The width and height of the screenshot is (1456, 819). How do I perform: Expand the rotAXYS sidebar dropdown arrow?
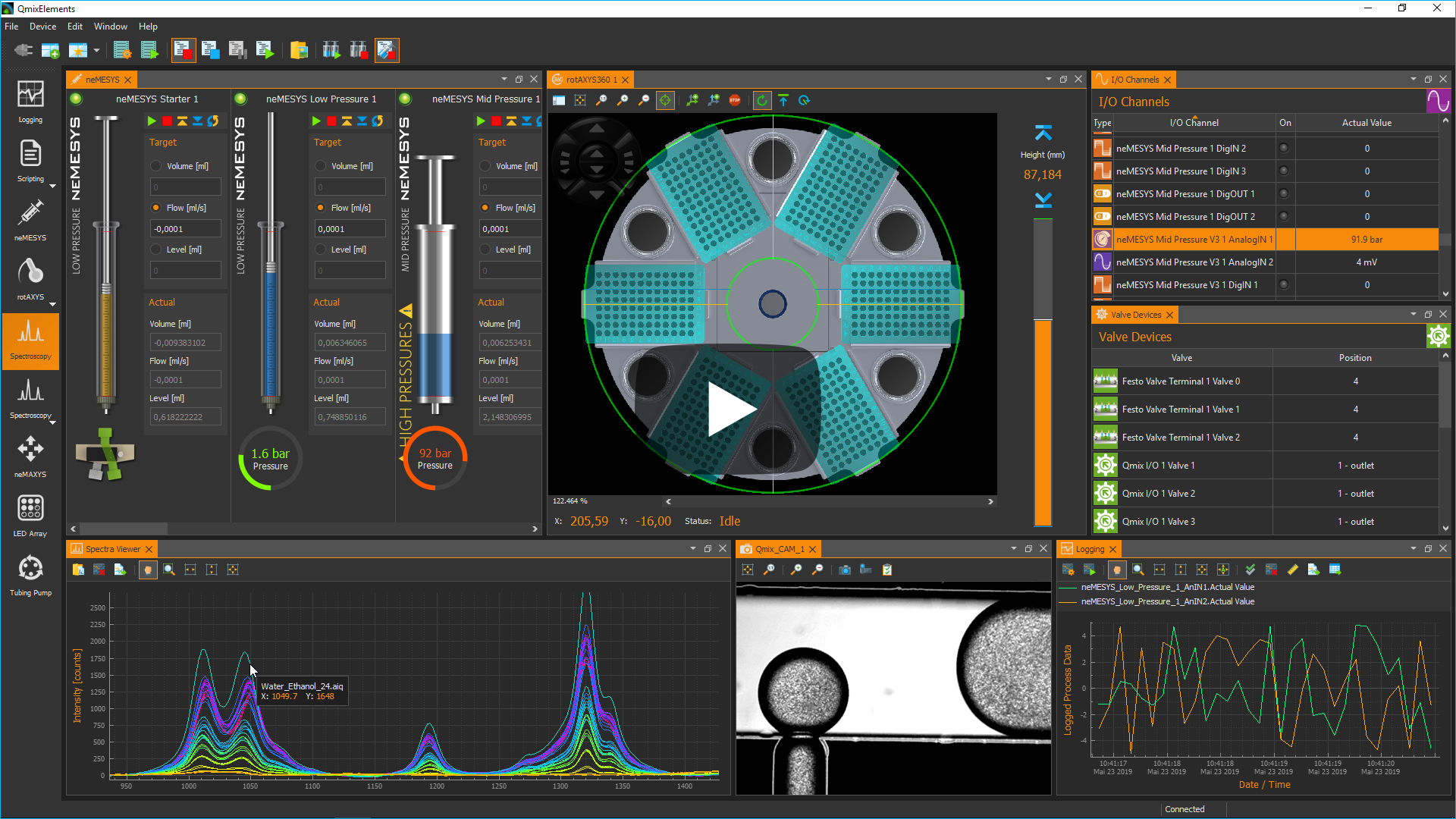coord(52,304)
